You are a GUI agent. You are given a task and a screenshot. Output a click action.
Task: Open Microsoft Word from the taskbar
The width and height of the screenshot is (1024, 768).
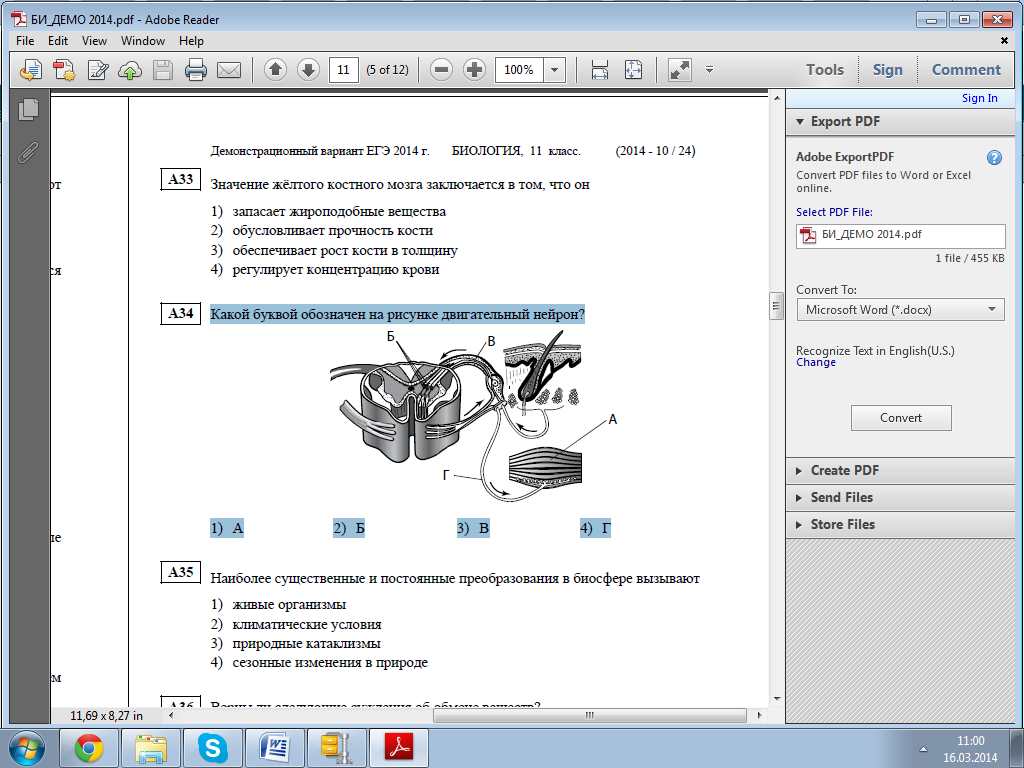[275, 748]
